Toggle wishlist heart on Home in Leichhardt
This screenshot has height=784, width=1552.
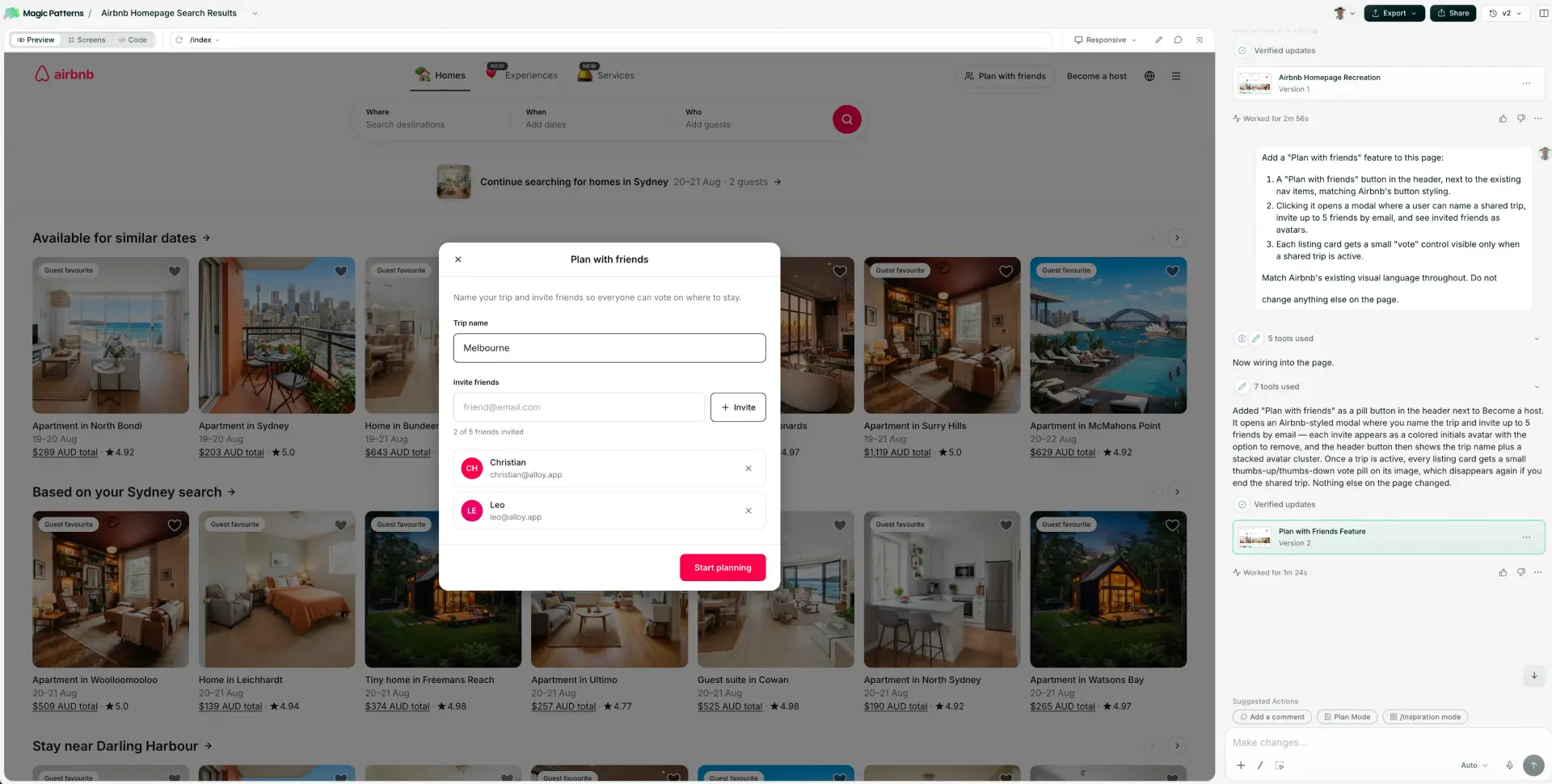[x=341, y=525]
